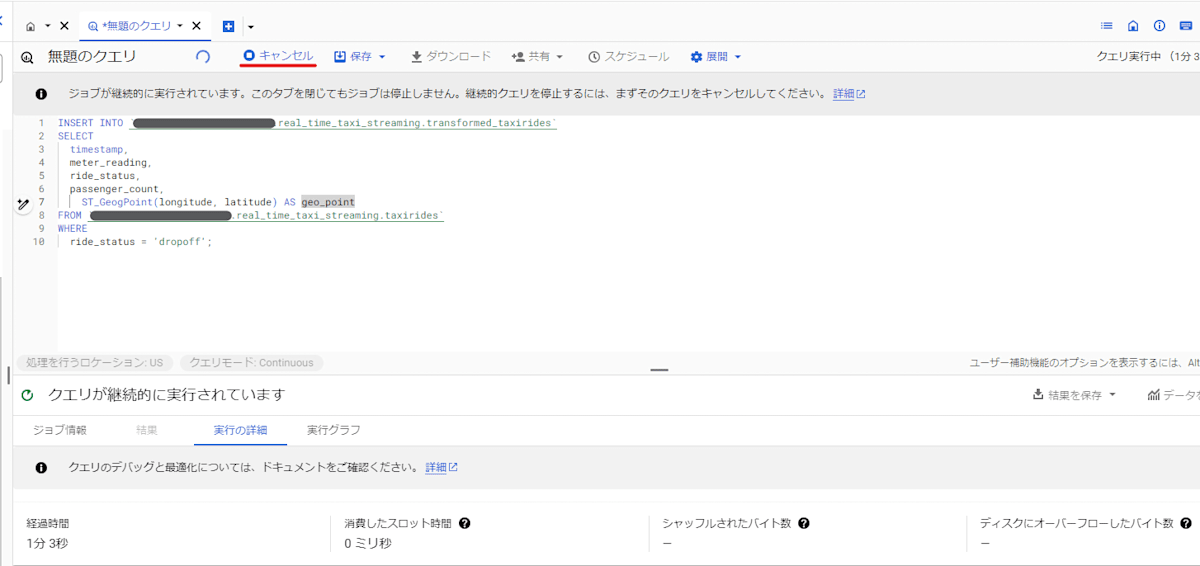Open the 詳細 link about query debugging
The height and width of the screenshot is (566, 1200).
click(441, 467)
